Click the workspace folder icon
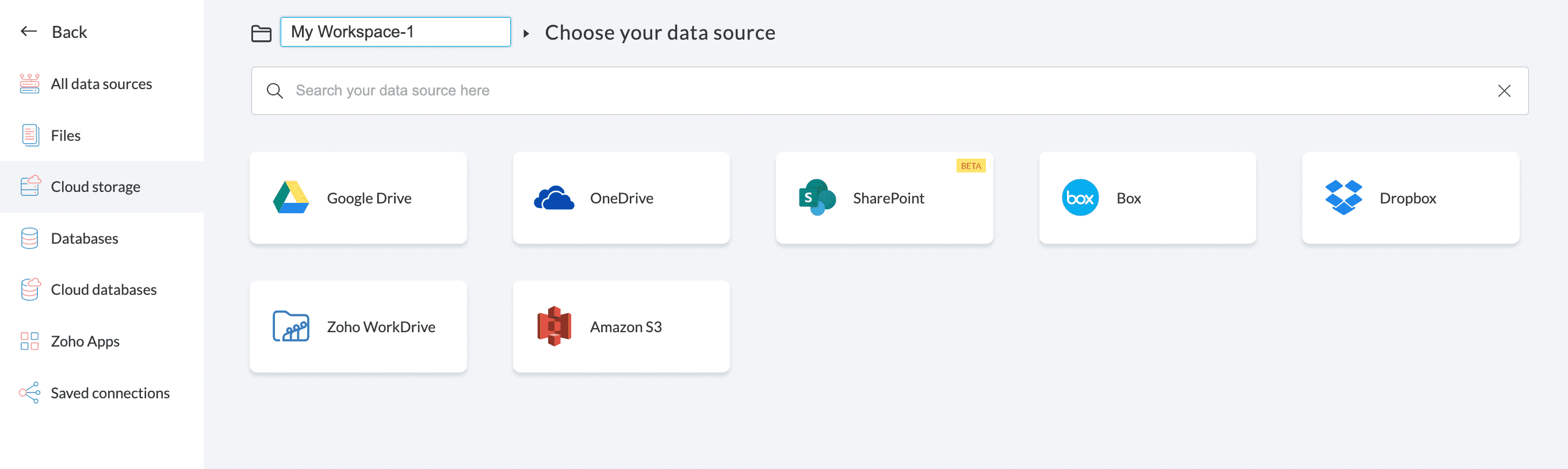Image resolution: width=1568 pixels, height=469 pixels. pos(261,33)
